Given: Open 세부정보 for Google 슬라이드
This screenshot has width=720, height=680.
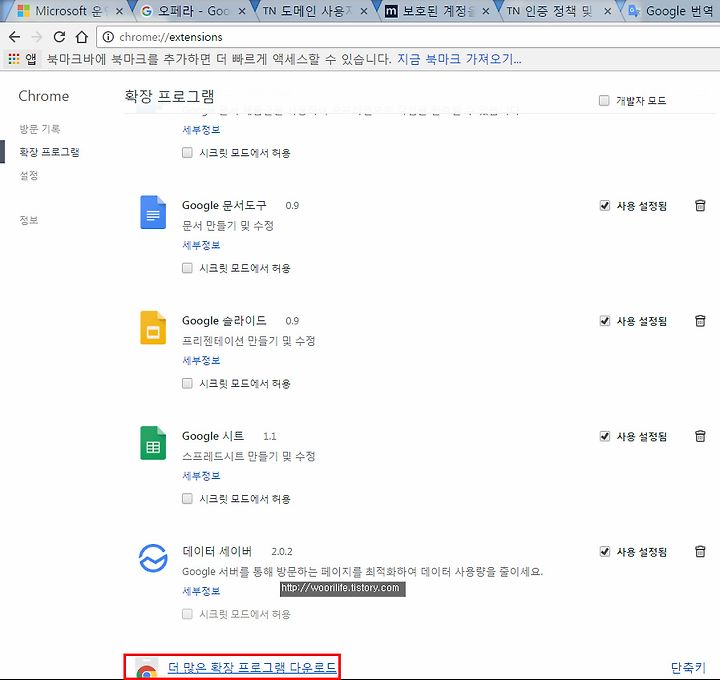Looking at the screenshot, I should pyautogui.click(x=201, y=360).
